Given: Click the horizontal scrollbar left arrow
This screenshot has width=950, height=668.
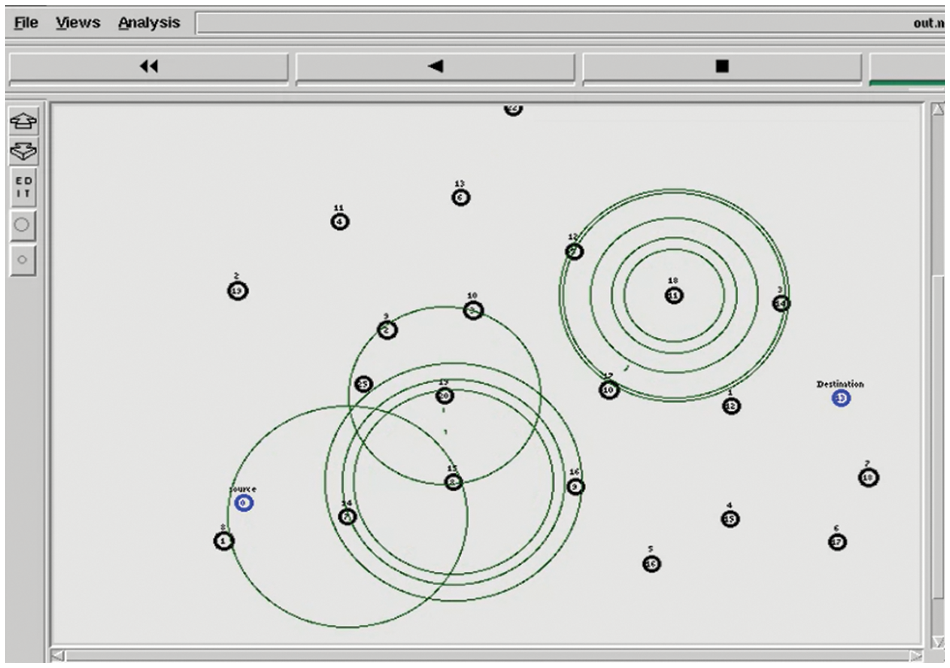Looking at the screenshot, I should (60, 656).
